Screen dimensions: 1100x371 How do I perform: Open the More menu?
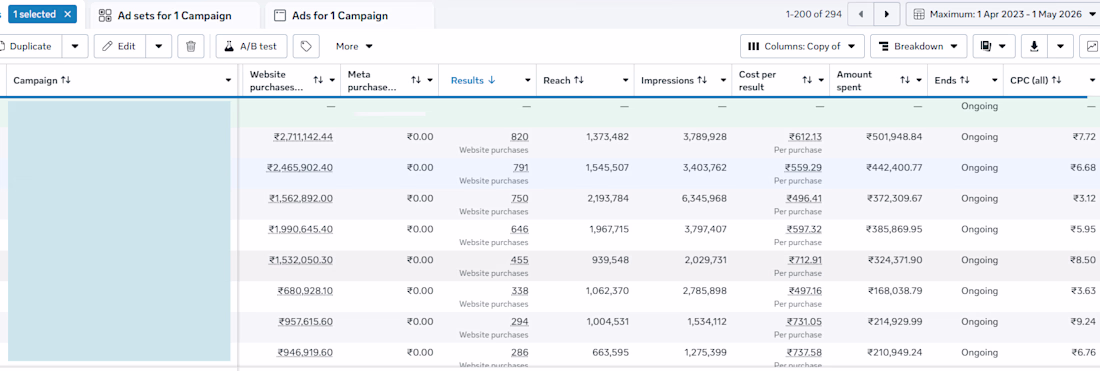[354, 46]
